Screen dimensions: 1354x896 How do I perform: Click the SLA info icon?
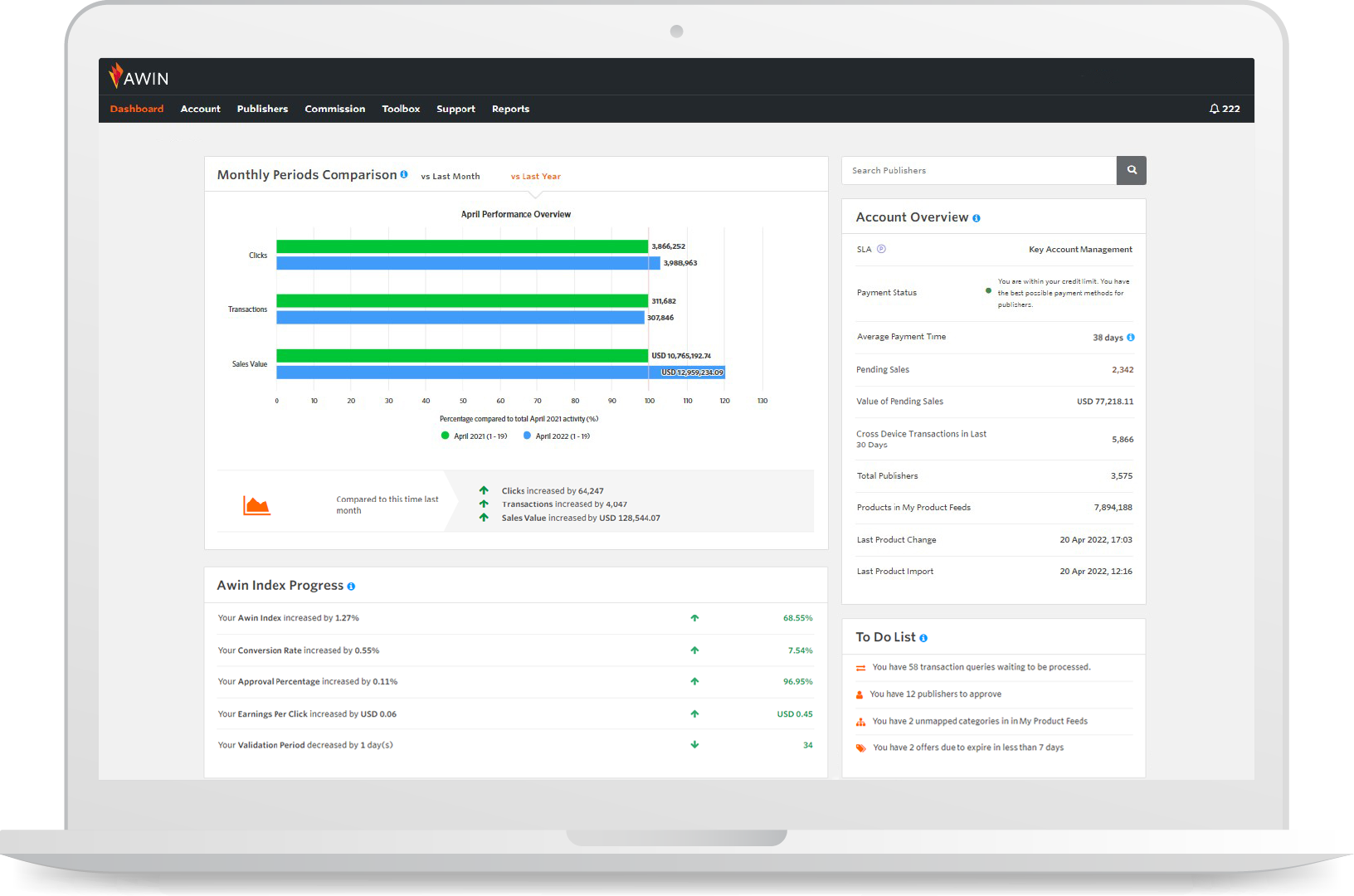(881, 249)
